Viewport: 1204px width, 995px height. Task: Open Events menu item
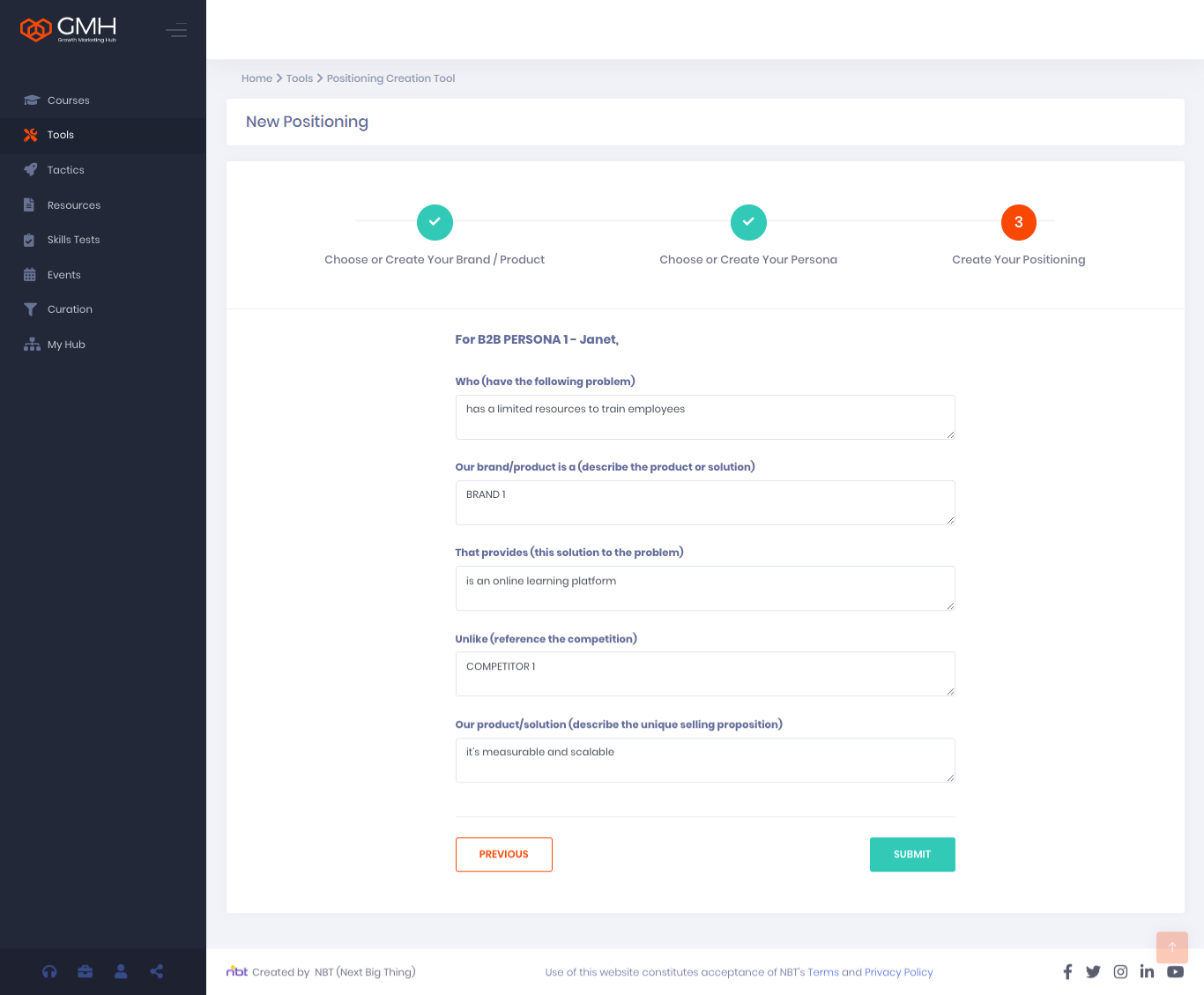(103, 275)
